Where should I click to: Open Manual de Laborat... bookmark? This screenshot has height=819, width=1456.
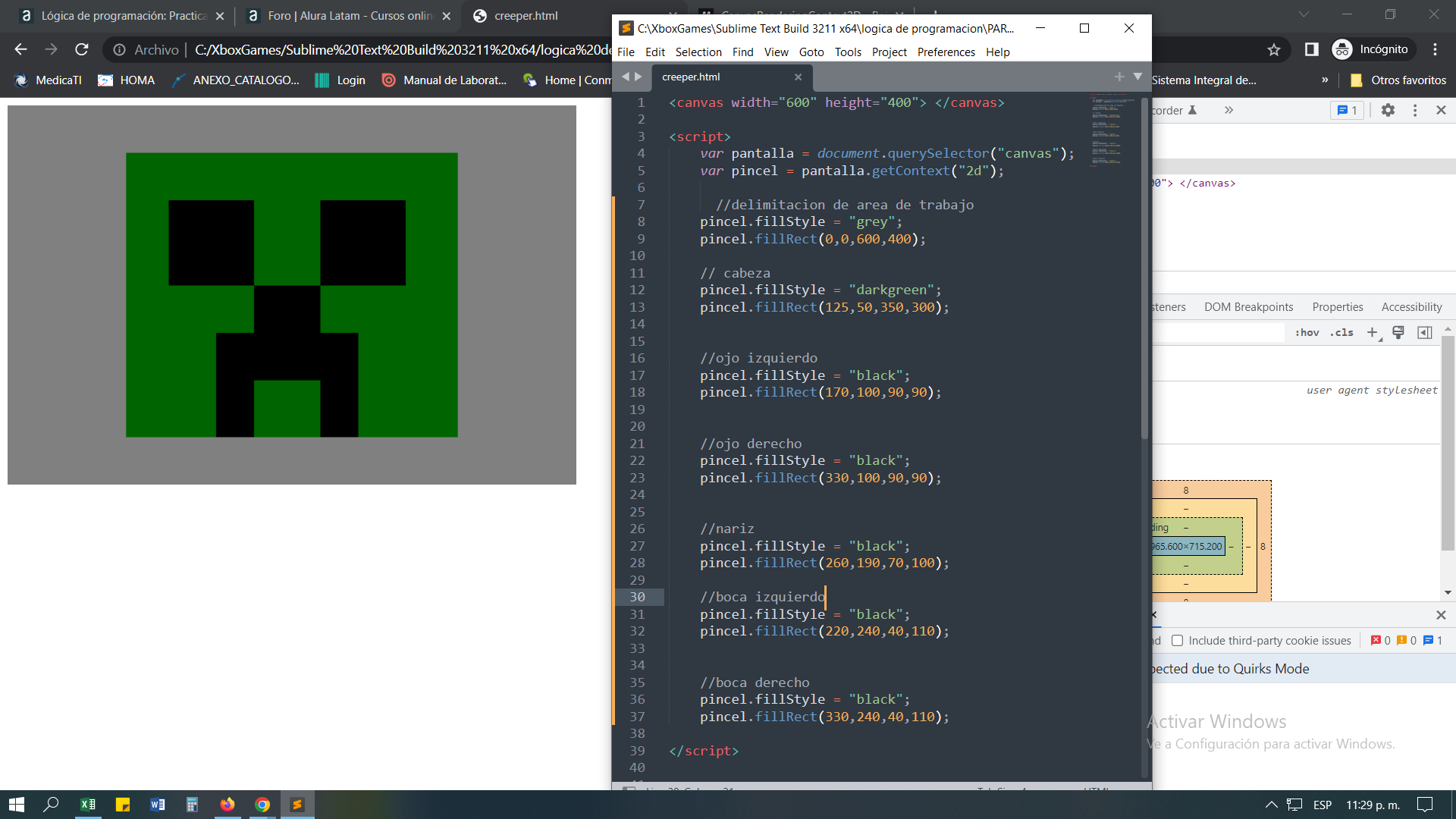(x=444, y=80)
